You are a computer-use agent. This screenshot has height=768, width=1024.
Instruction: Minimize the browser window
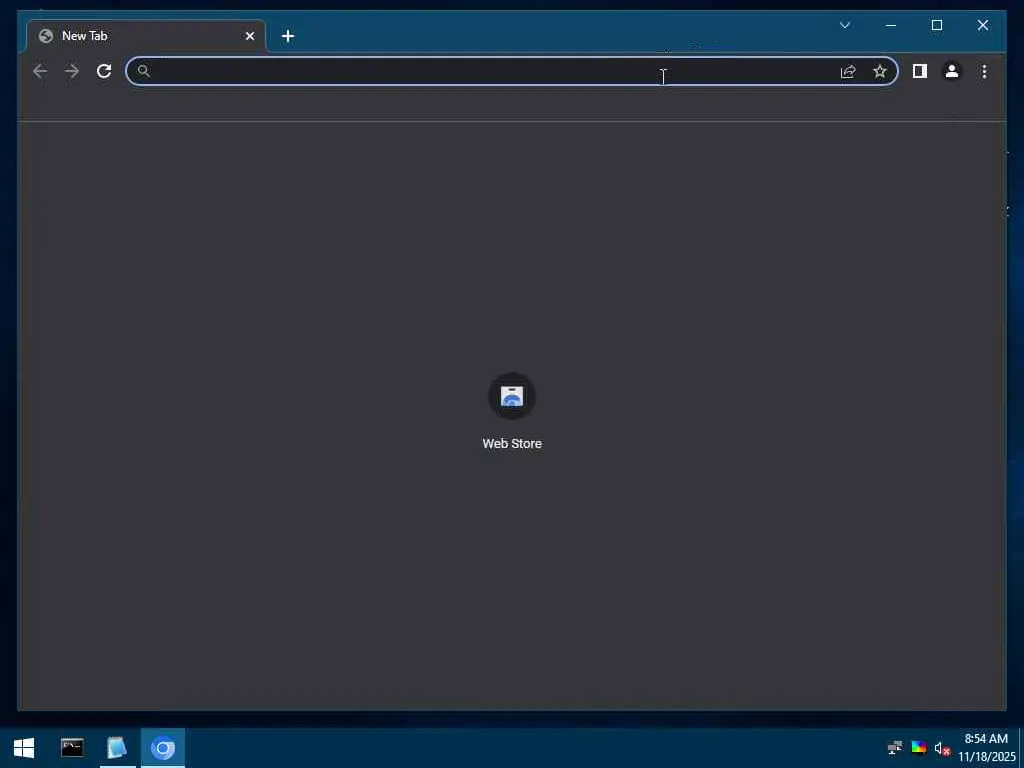pyautogui.click(x=891, y=25)
